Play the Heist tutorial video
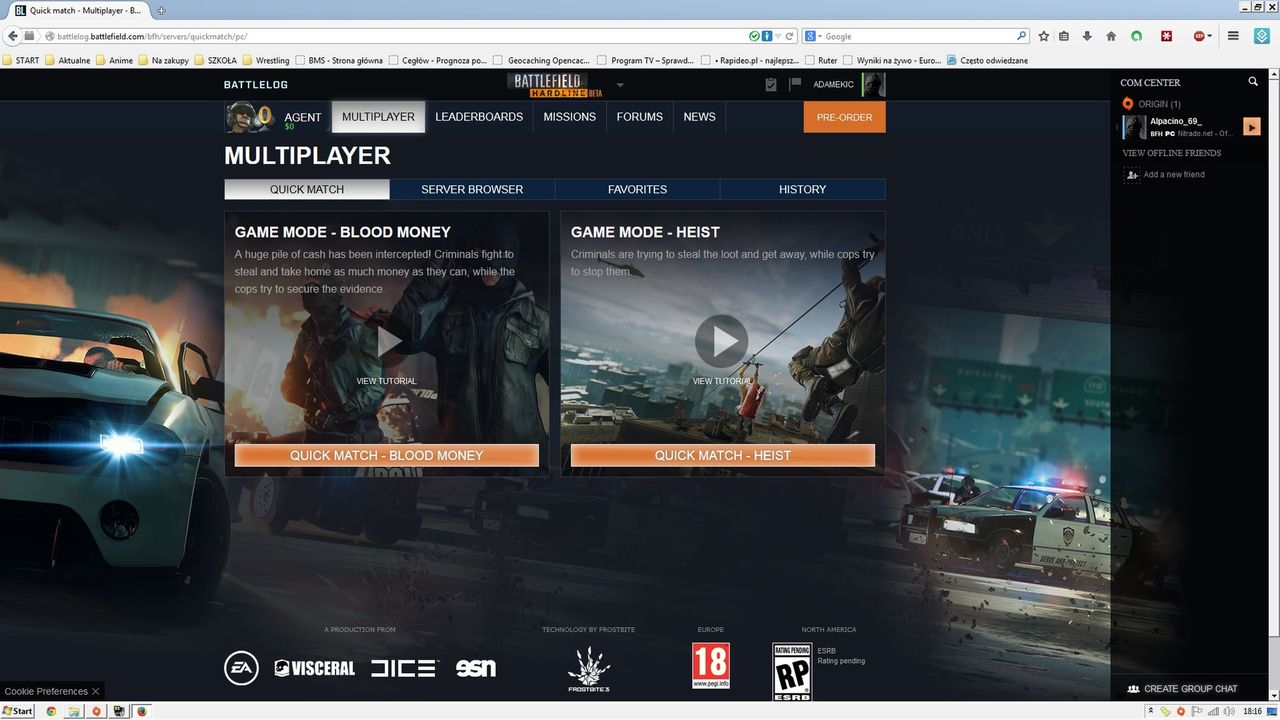This screenshot has width=1280, height=720. pyautogui.click(x=722, y=341)
